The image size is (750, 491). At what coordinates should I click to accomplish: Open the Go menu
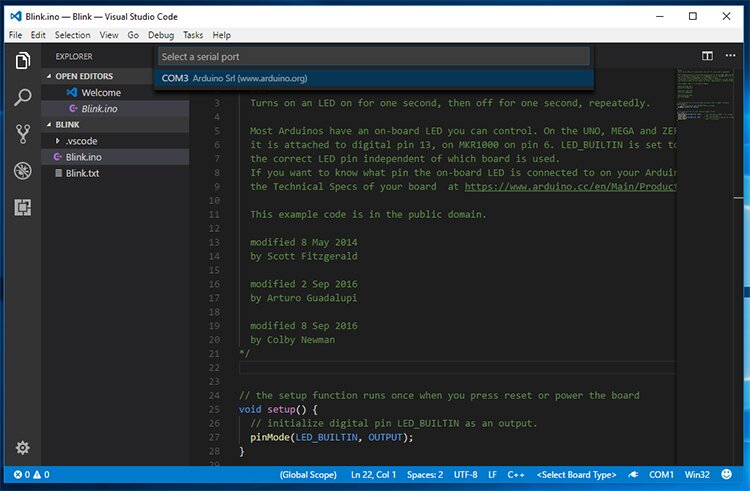click(x=133, y=35)
